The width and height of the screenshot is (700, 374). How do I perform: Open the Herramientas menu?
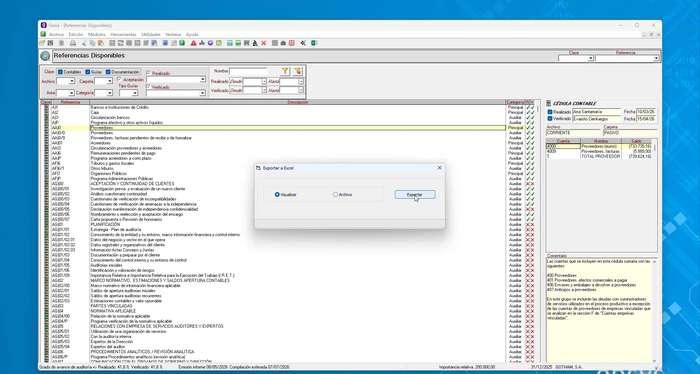point(123,34)
